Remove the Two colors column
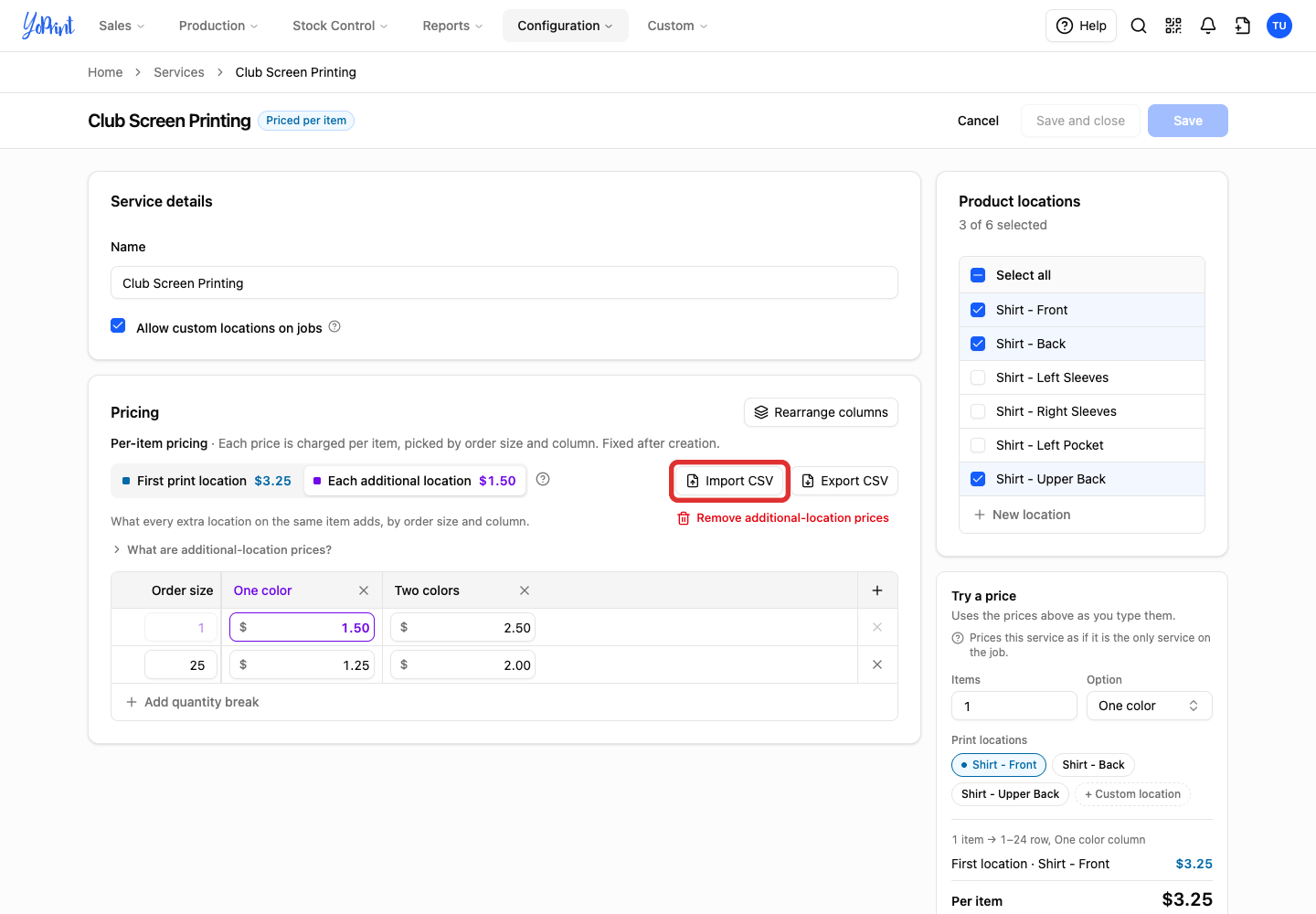The width and height of the screenshot is (1316, 914). pos(525,590)
